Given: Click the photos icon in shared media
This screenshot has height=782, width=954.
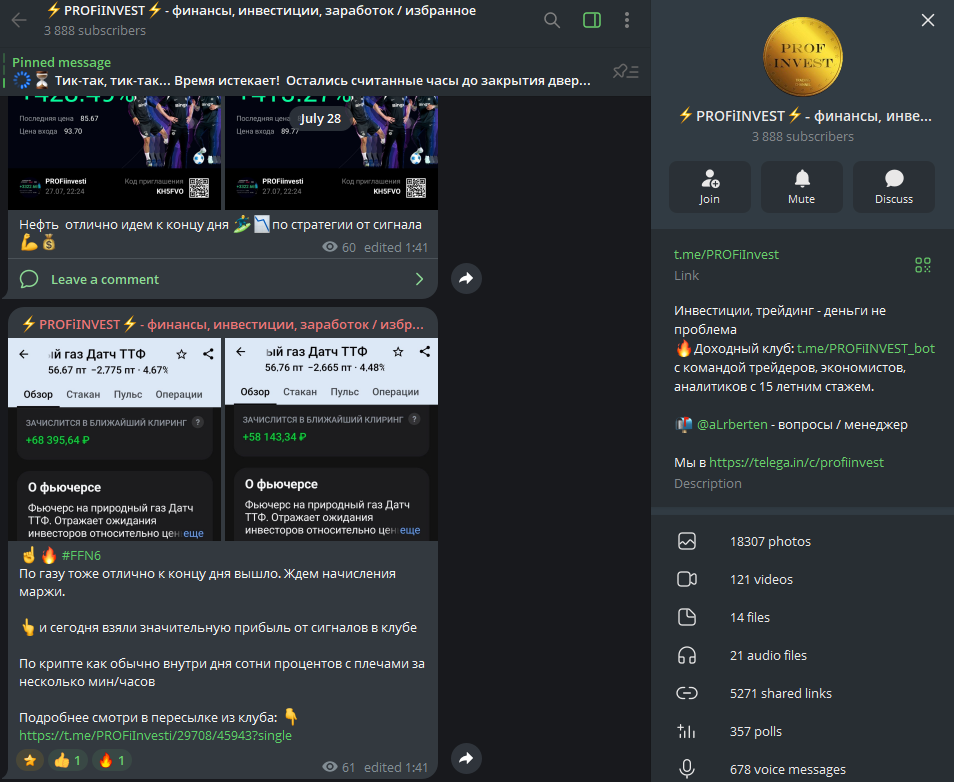Looking at the screenshot, I should [x=687, y=541].
